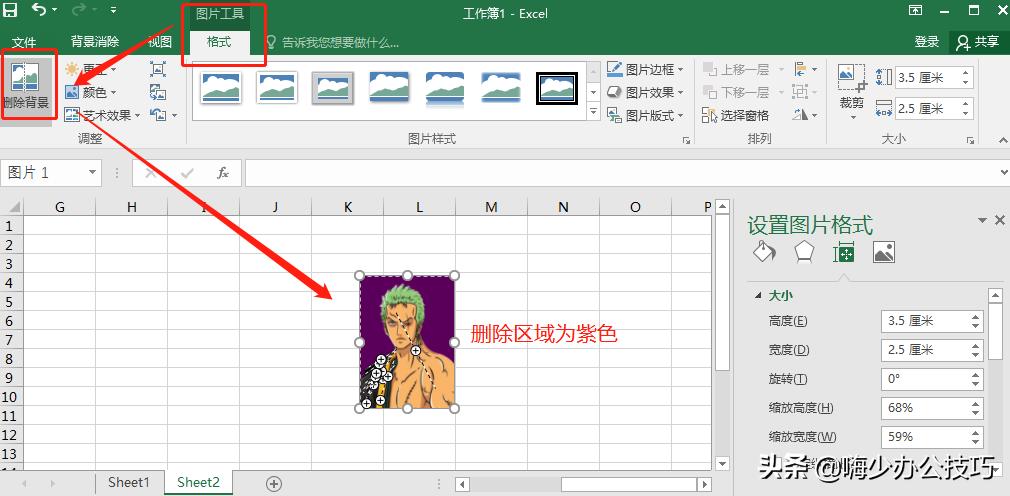Add a new sheet with the plus button
Image resolution: width=1010 pixels, height=496 pixels.
pos(274,484)
